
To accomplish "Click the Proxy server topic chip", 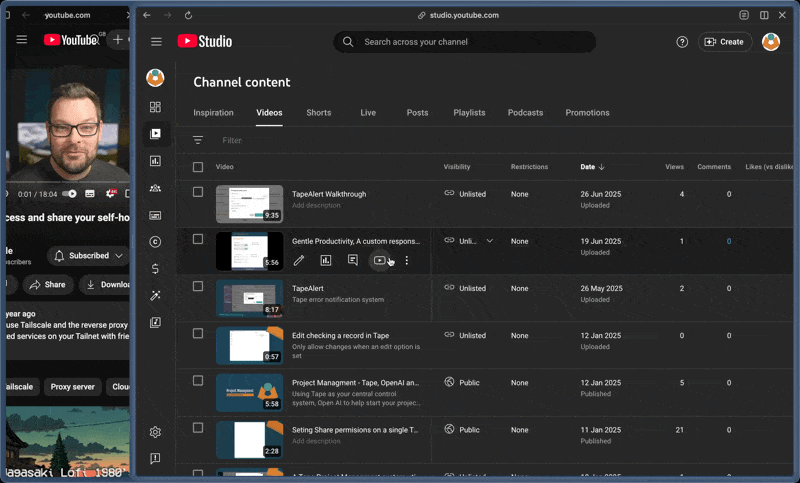I will [72, 387].
